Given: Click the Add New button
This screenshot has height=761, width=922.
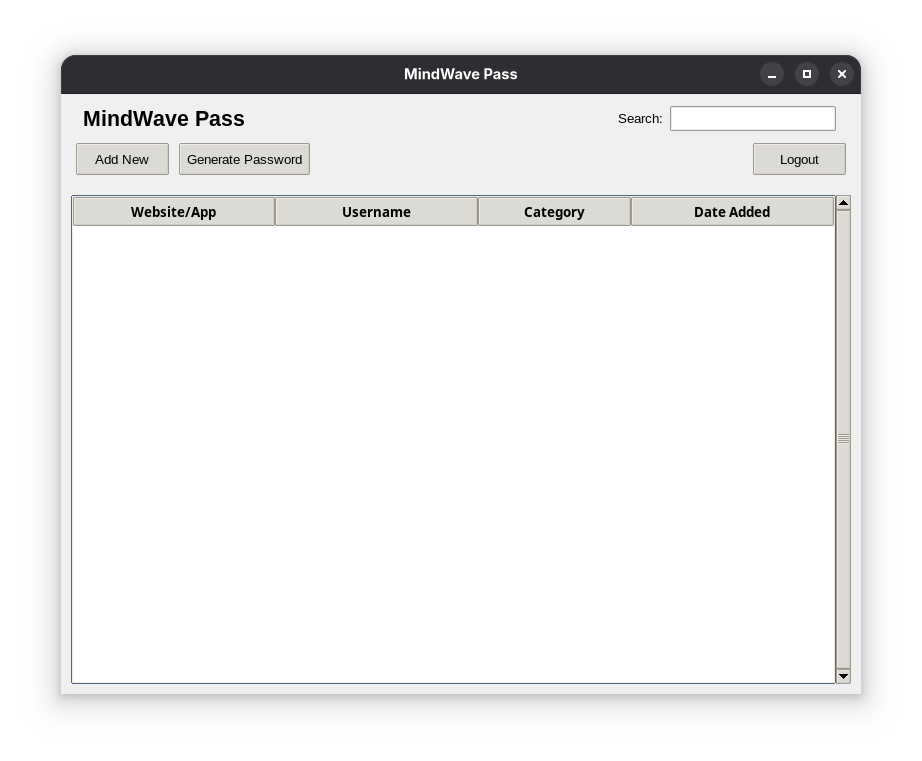Looking at the screenshot, I should [122, 159].
